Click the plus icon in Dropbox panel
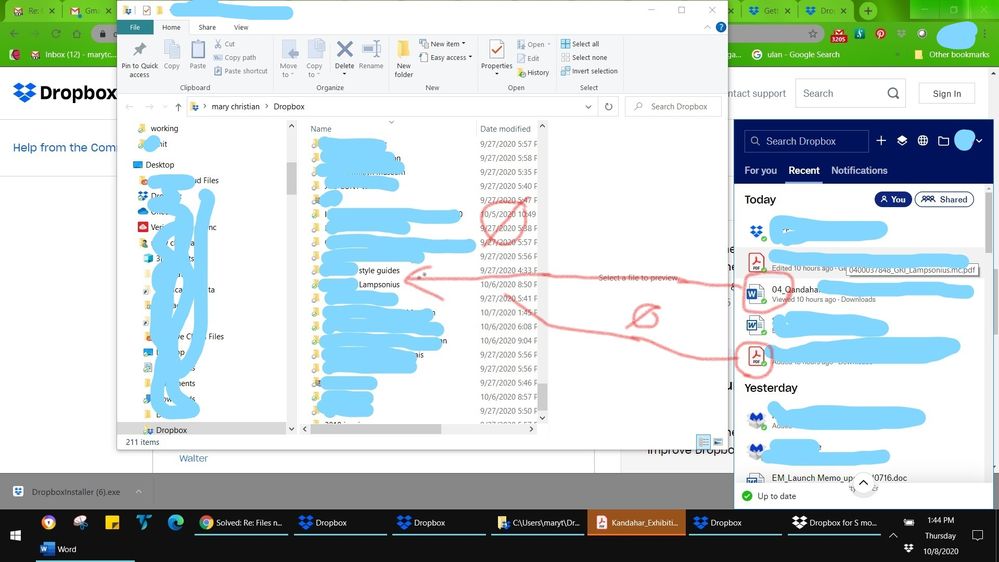Screen dimensions: 999x562 coord(881,141)
